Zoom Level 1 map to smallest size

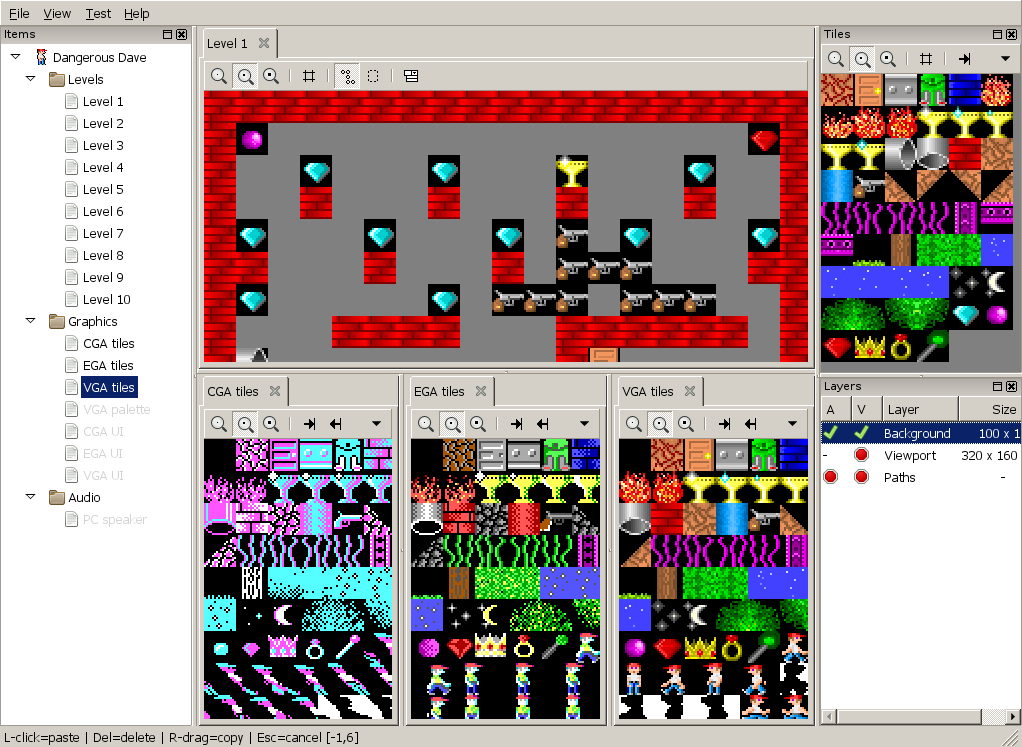219,76
